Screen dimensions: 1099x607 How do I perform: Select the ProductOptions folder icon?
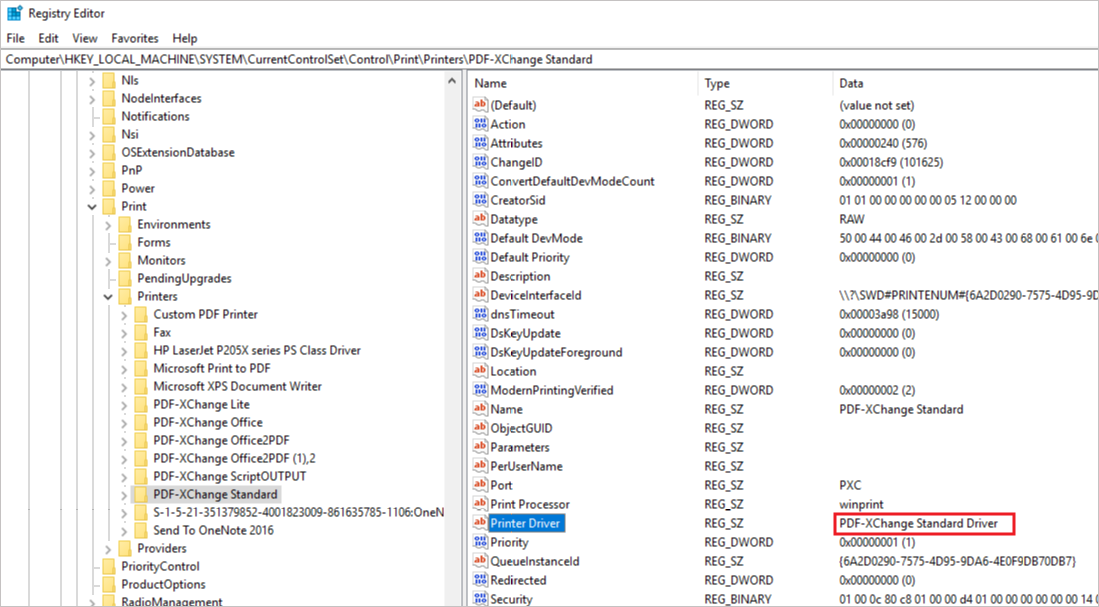pos(109,585)
